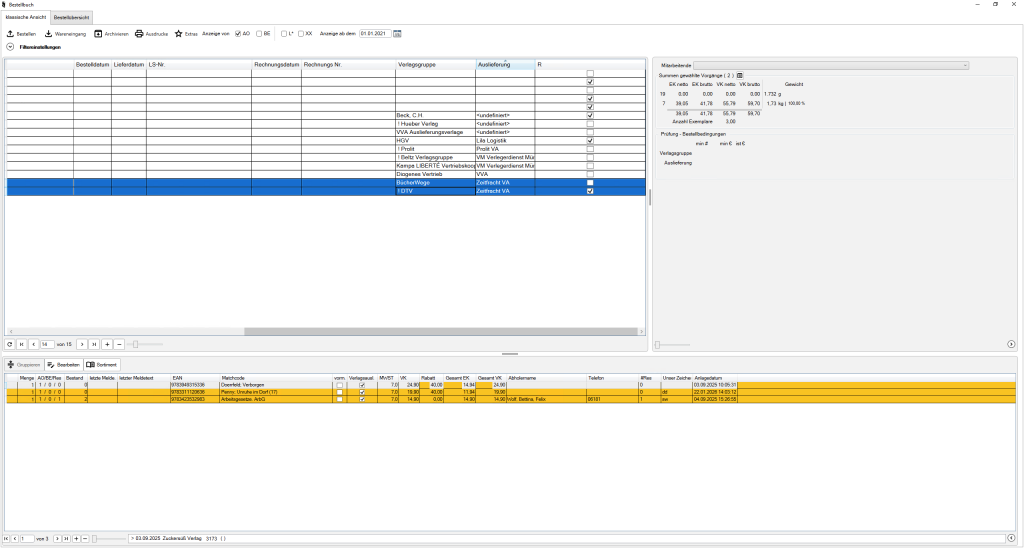Expand the Filtereinstellungen section
1024x558 pixels.
coord(10,47)
